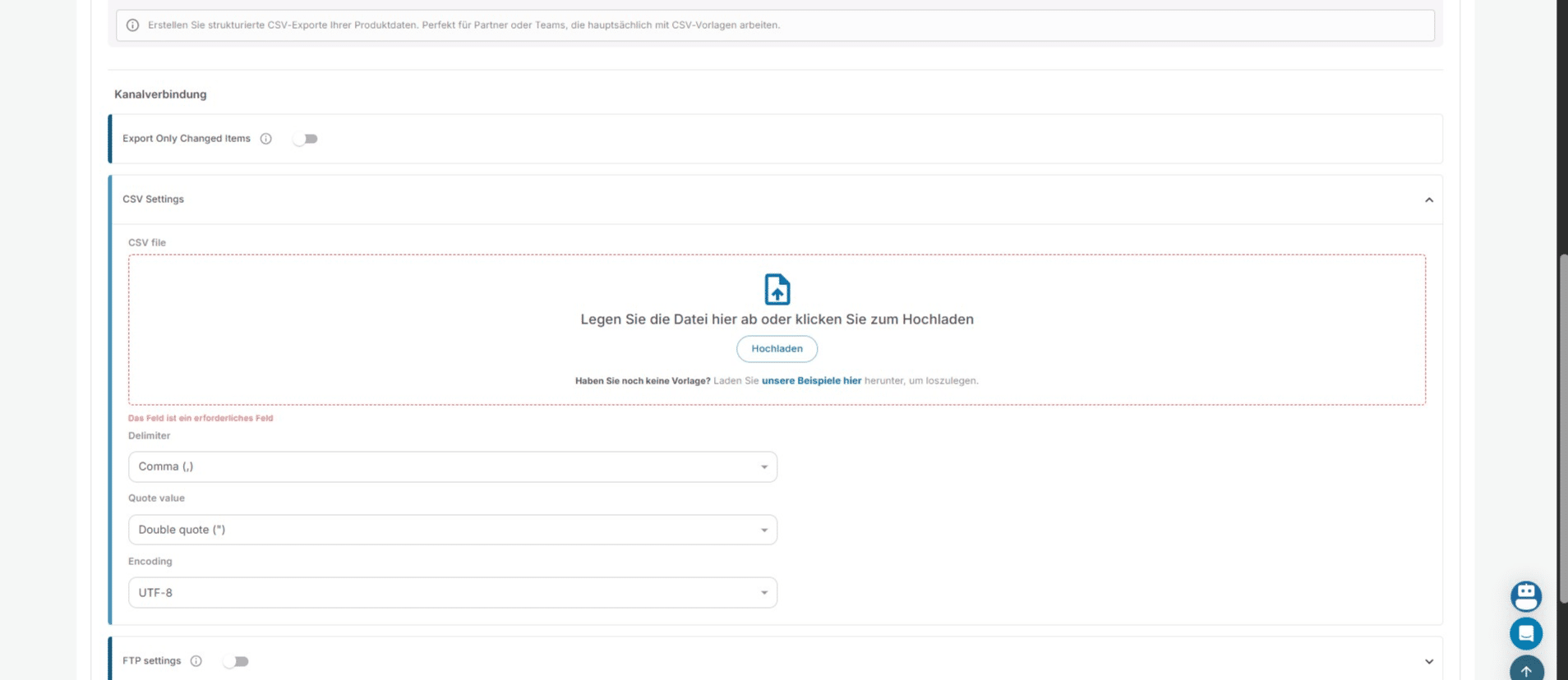Click the info icon in the top banner
This screenshot has width=1568, height=680.
pyautogui.click(x=132, y=25)
